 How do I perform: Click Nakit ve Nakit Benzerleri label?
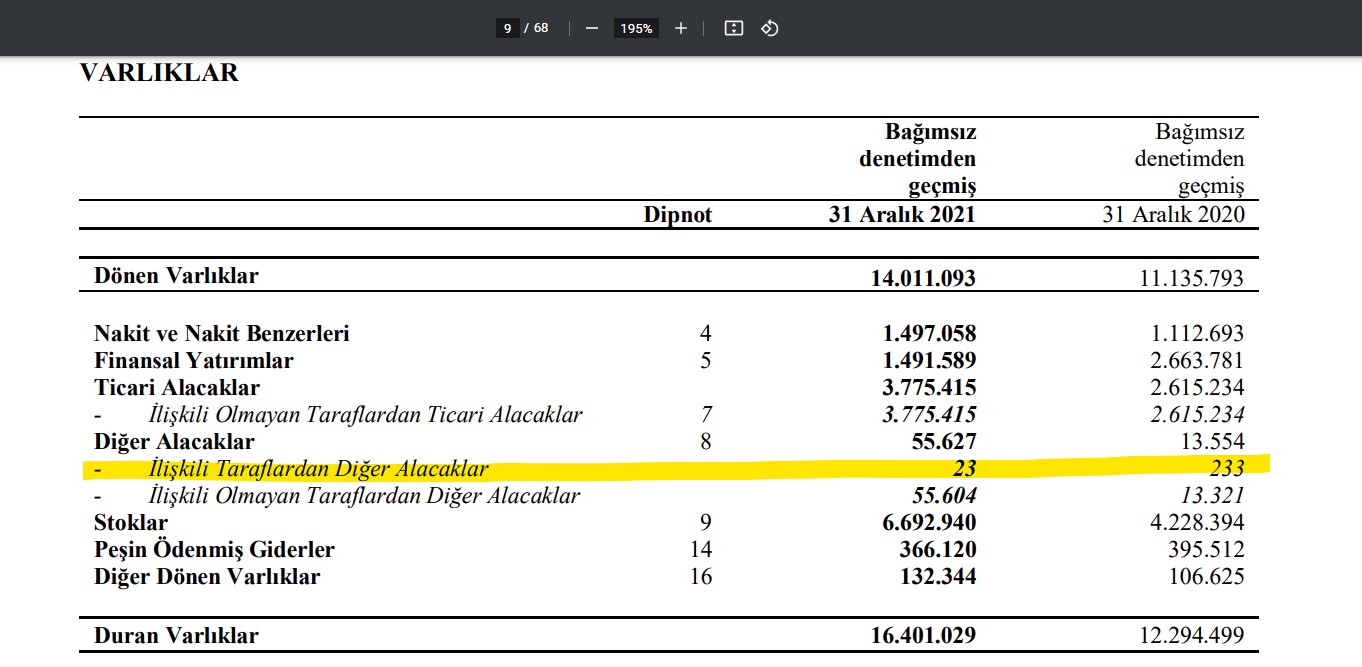[222, 334]
